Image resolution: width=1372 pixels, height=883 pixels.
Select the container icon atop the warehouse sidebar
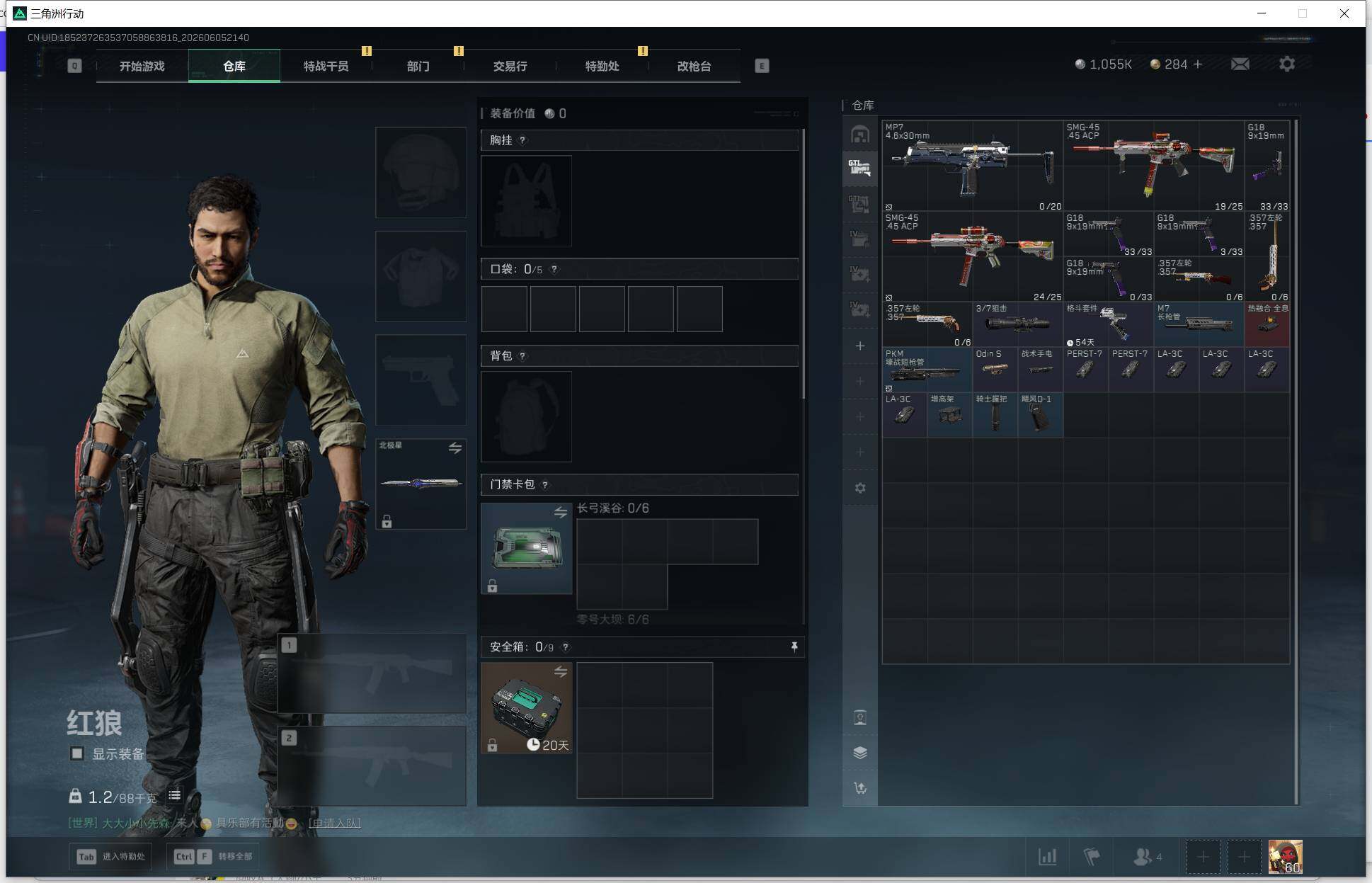860,134
